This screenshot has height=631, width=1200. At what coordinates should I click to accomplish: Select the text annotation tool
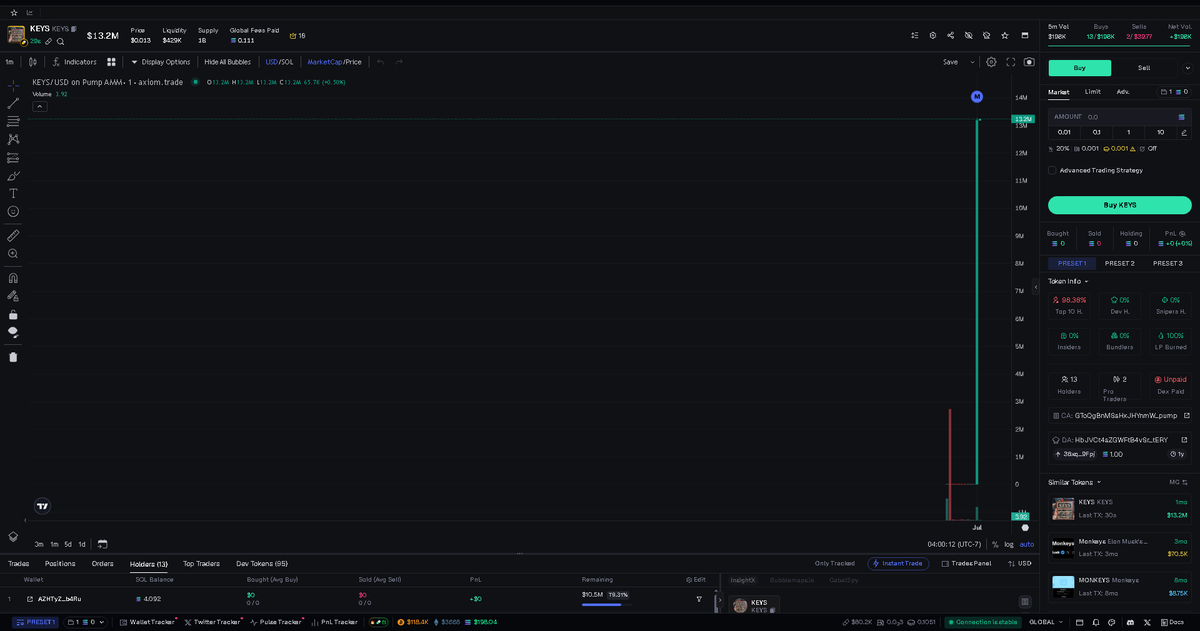pos(13,193)
